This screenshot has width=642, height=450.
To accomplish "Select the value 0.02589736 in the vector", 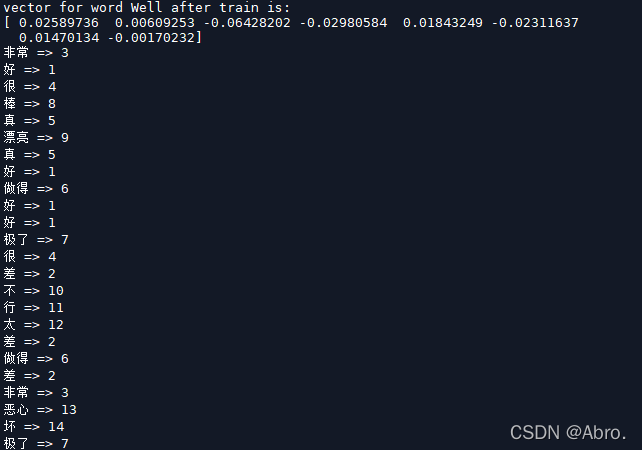I will point(59,23).
